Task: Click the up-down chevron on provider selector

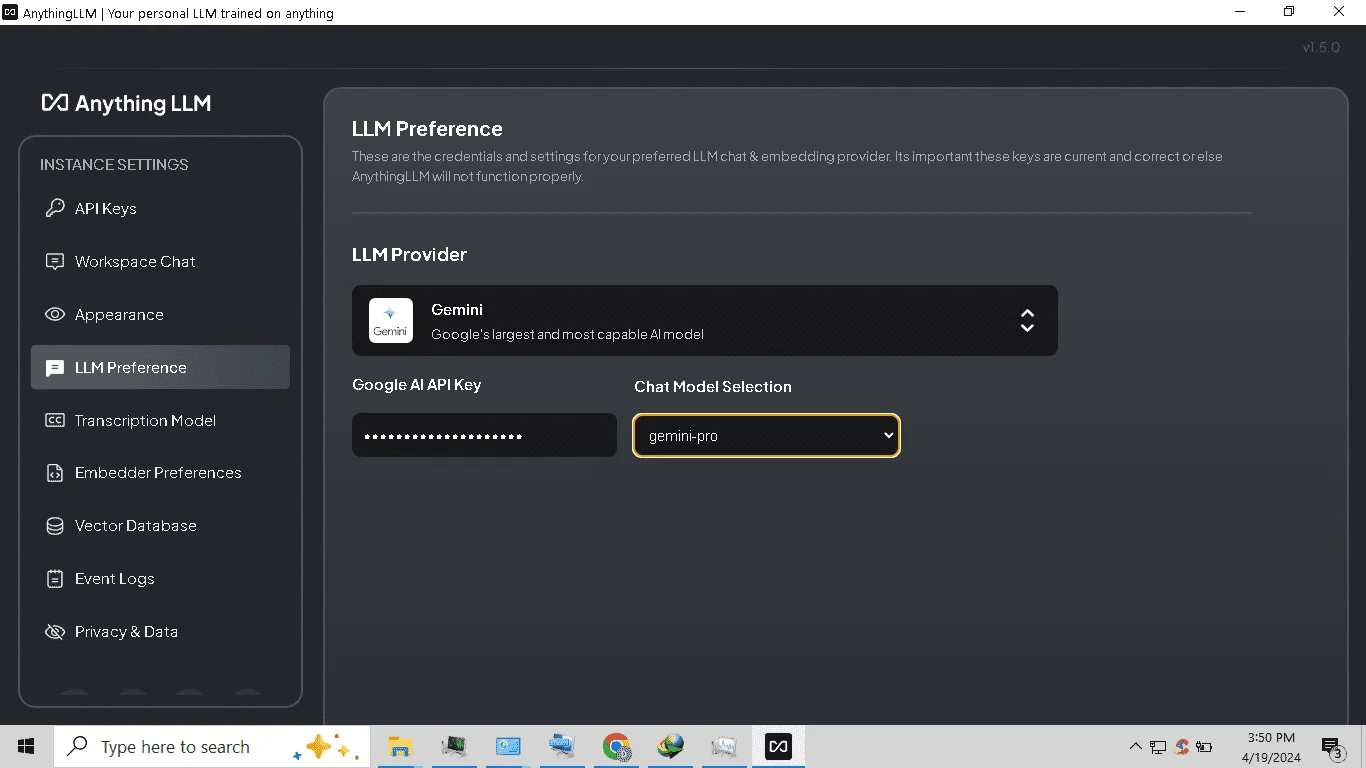Action: coord(1027,321)
